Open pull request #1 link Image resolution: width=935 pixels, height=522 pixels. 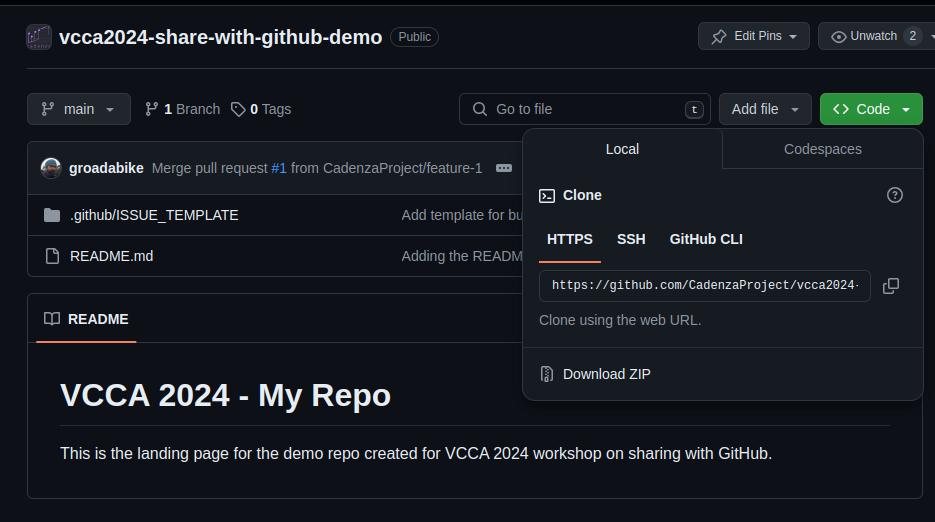(x=278, y=168)
